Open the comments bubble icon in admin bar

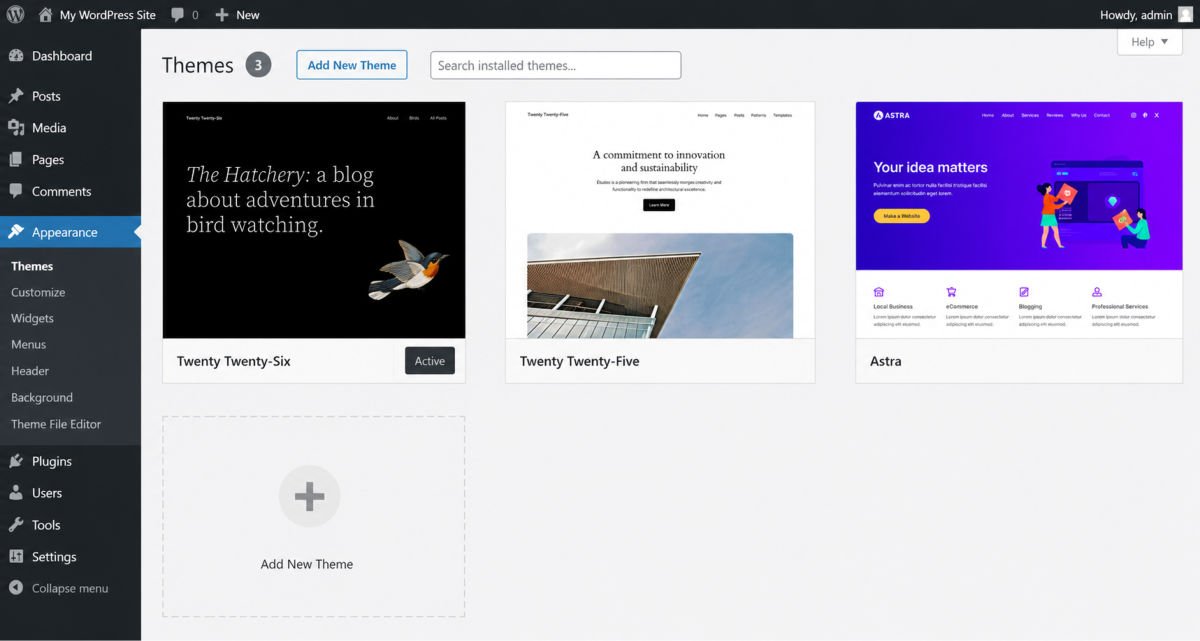pos(177,15)
